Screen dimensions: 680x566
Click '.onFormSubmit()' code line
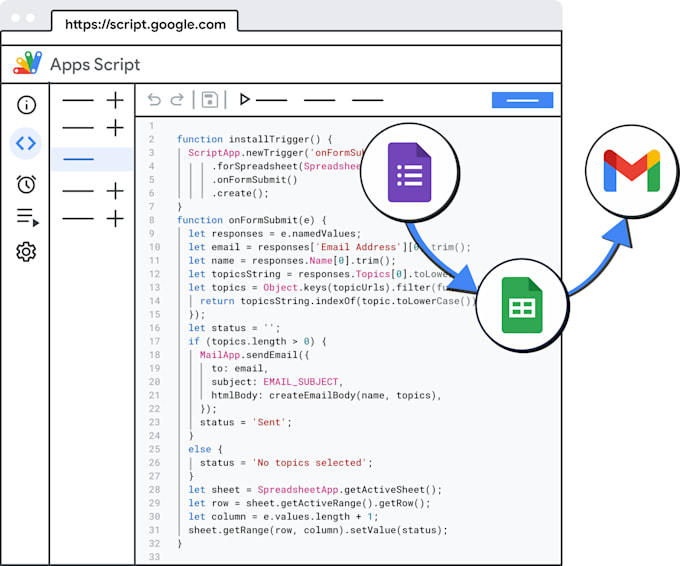click(x=255, y=180)
